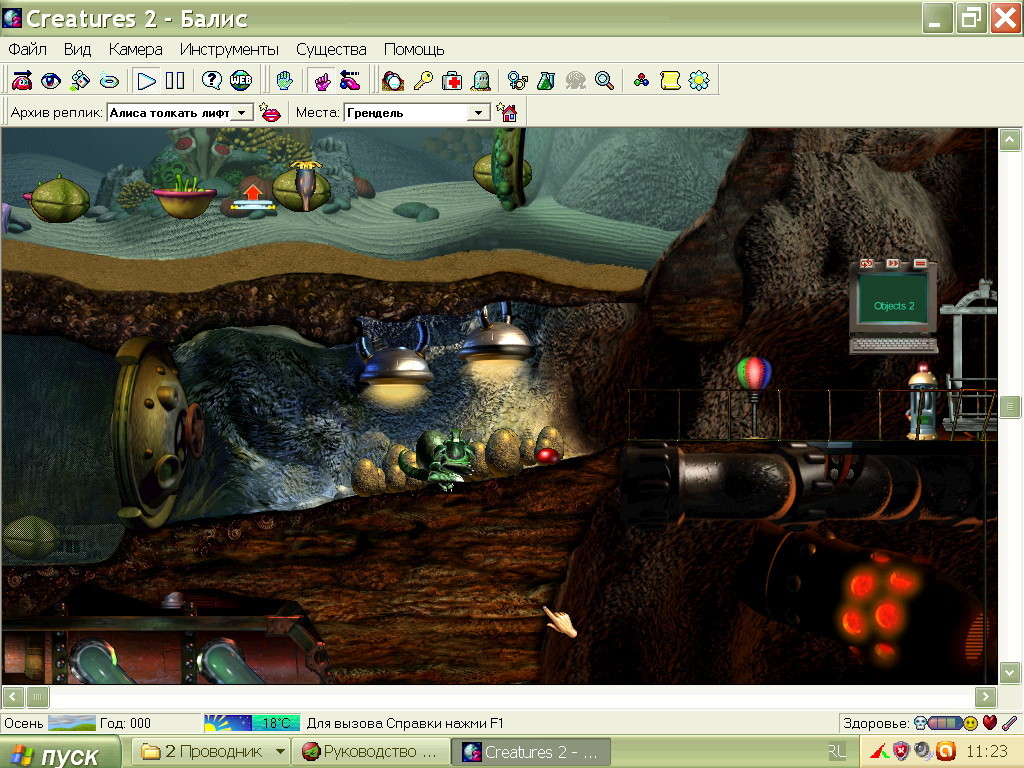1024x768 pixels.
Task: Click the vertical scrollbar thumb
Action: [1010, 407]
